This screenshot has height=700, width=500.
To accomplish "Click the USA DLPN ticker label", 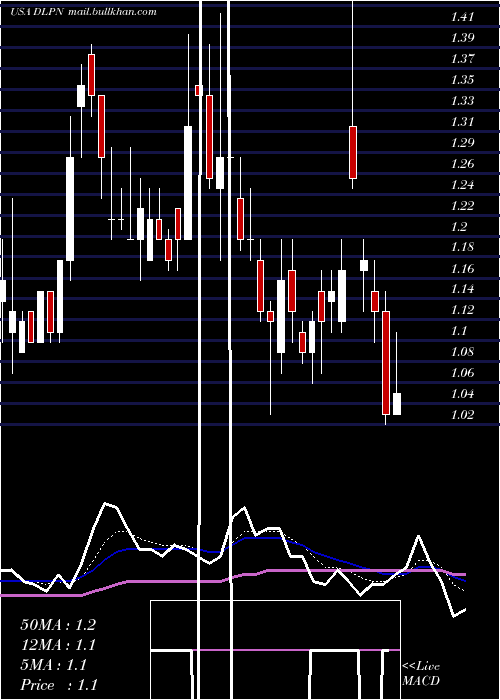I will tap(38, 12).
